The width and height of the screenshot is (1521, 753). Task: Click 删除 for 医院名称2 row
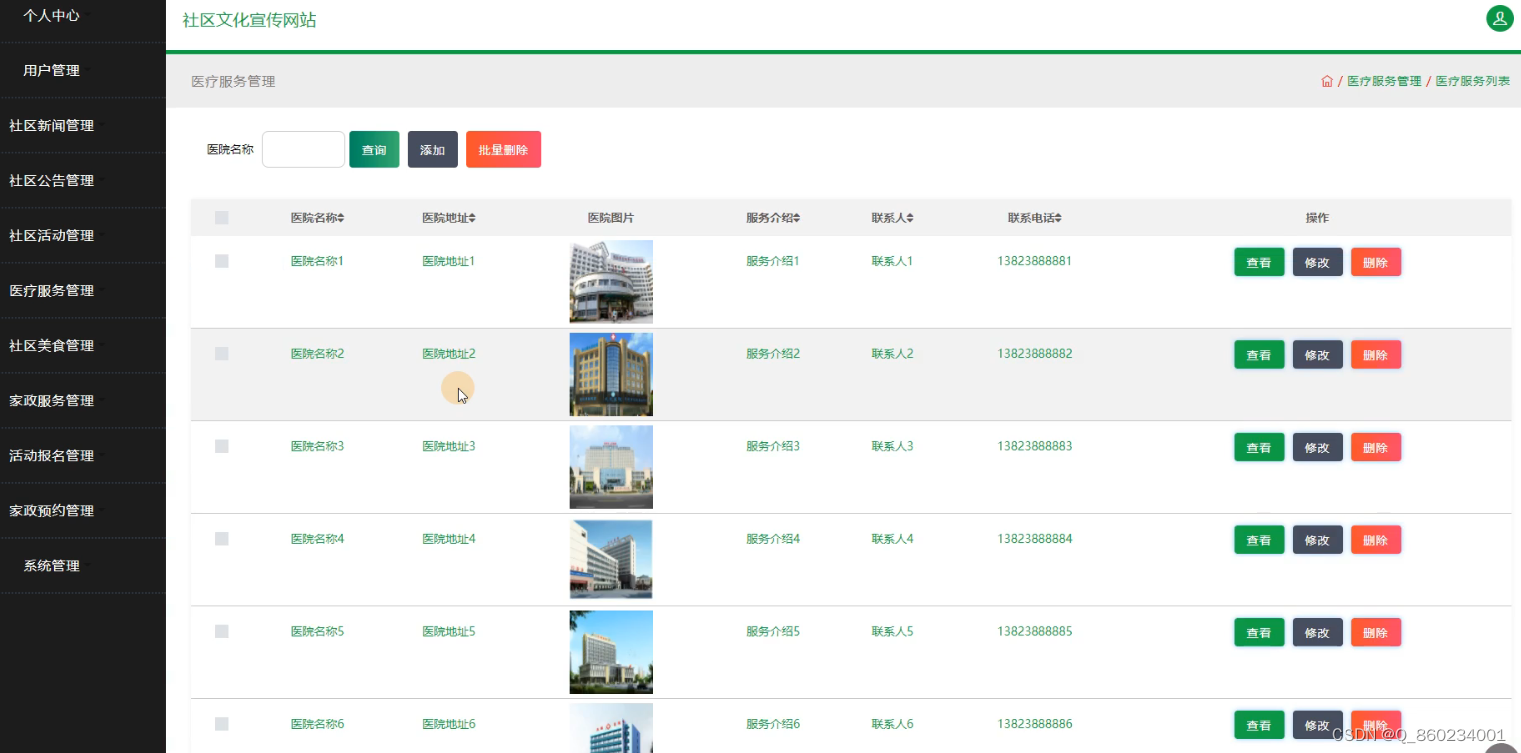[1376, 355]
